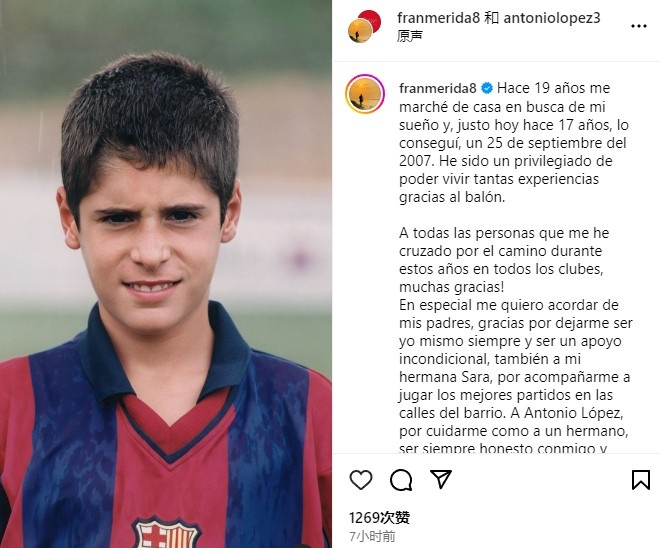This screenshot has width=660, height=548.
Task: Open comments with the speech bubble icon
Action: 401,480
